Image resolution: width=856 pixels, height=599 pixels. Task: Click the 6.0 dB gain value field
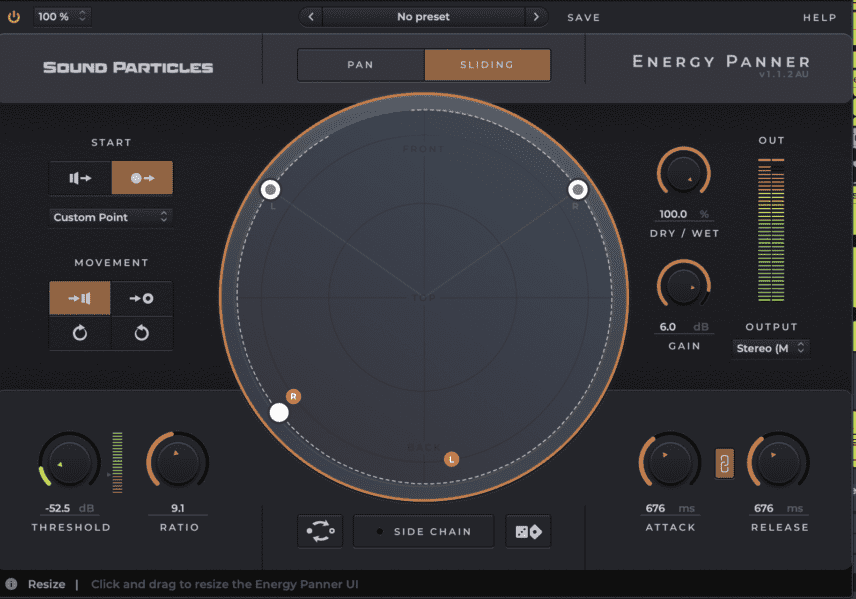(683, 327)
